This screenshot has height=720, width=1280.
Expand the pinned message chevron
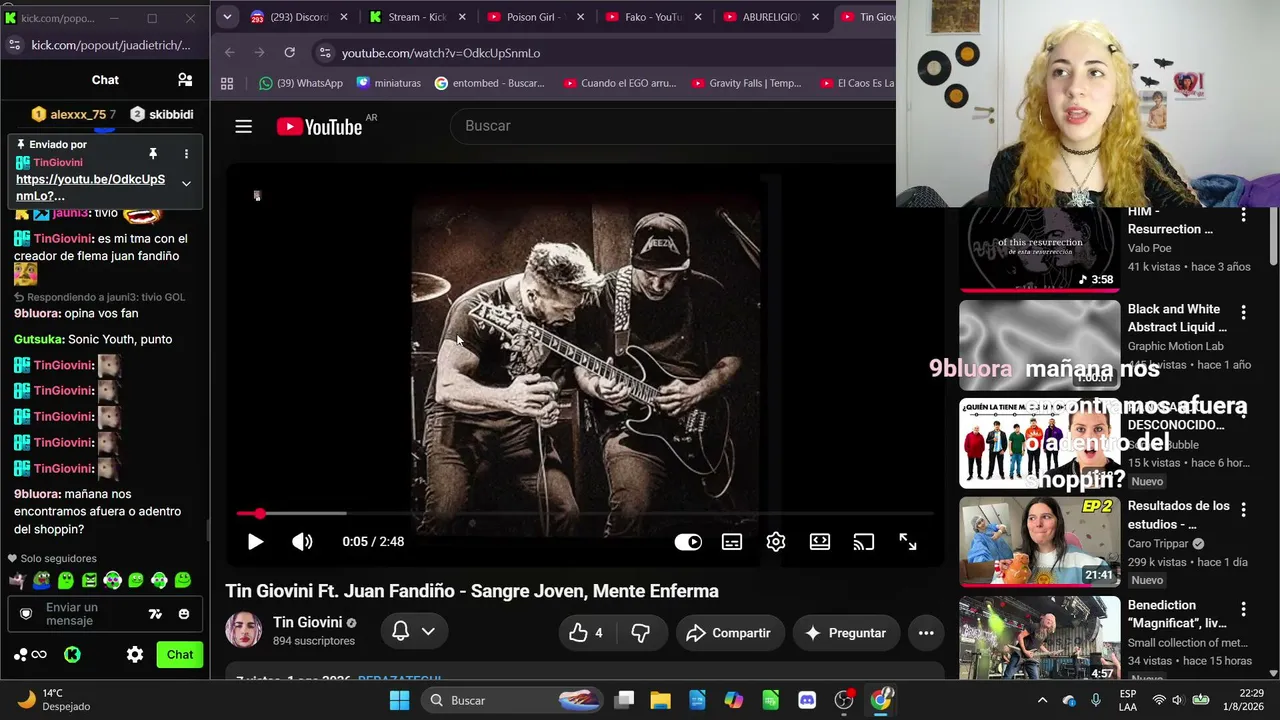click(186, 184)
